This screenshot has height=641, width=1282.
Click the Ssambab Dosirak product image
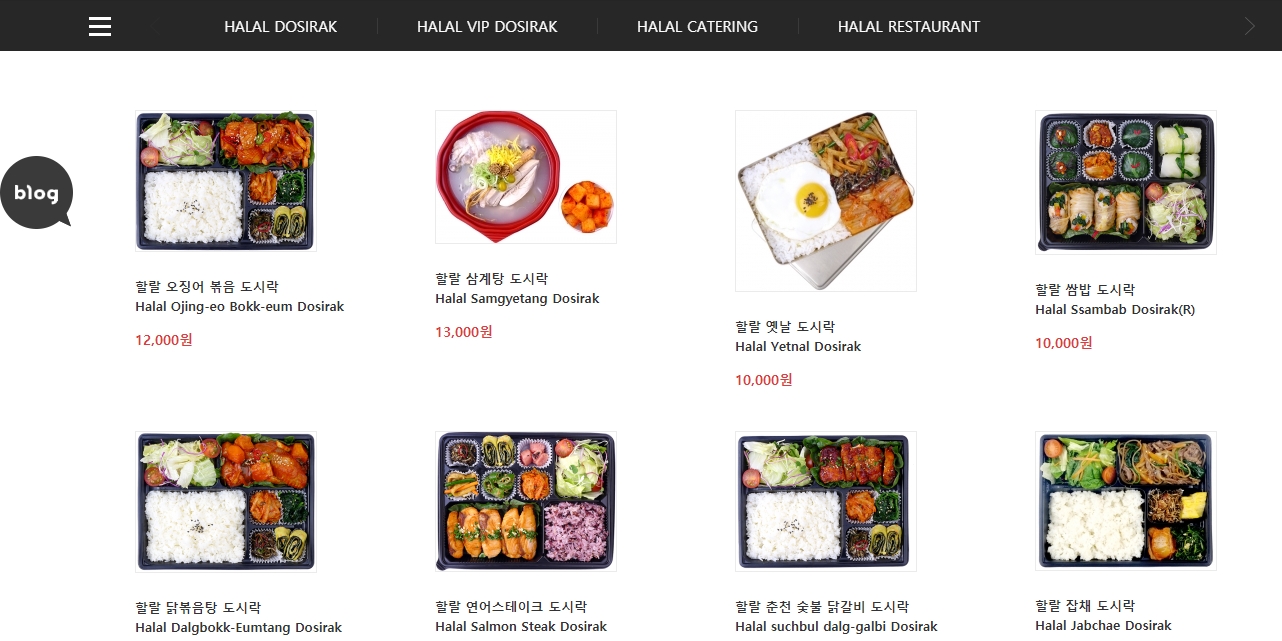[x=1126, y=182]
